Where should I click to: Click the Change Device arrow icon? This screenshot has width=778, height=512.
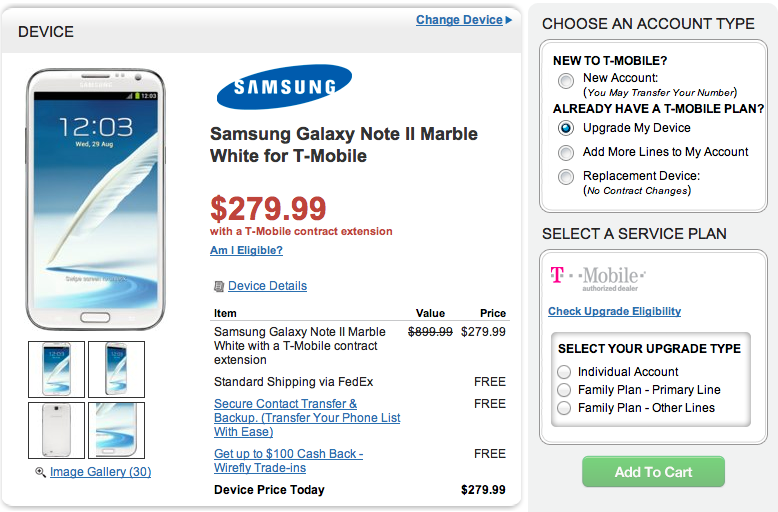[509, 20]
